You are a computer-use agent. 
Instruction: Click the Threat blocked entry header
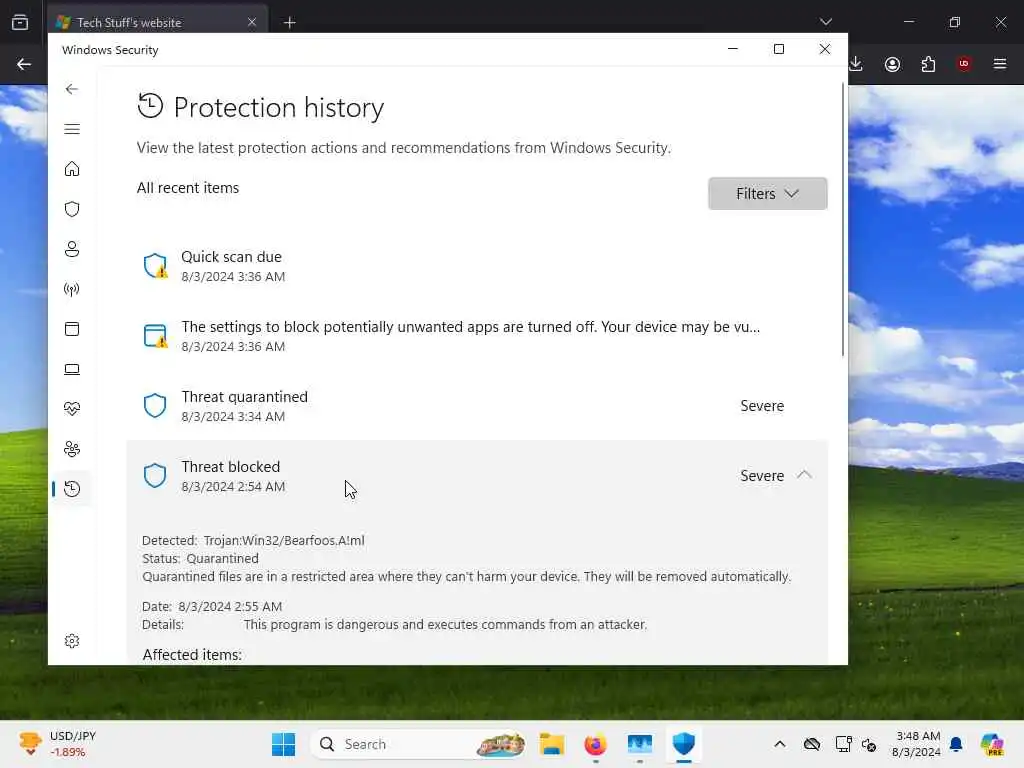click(477, 476)
